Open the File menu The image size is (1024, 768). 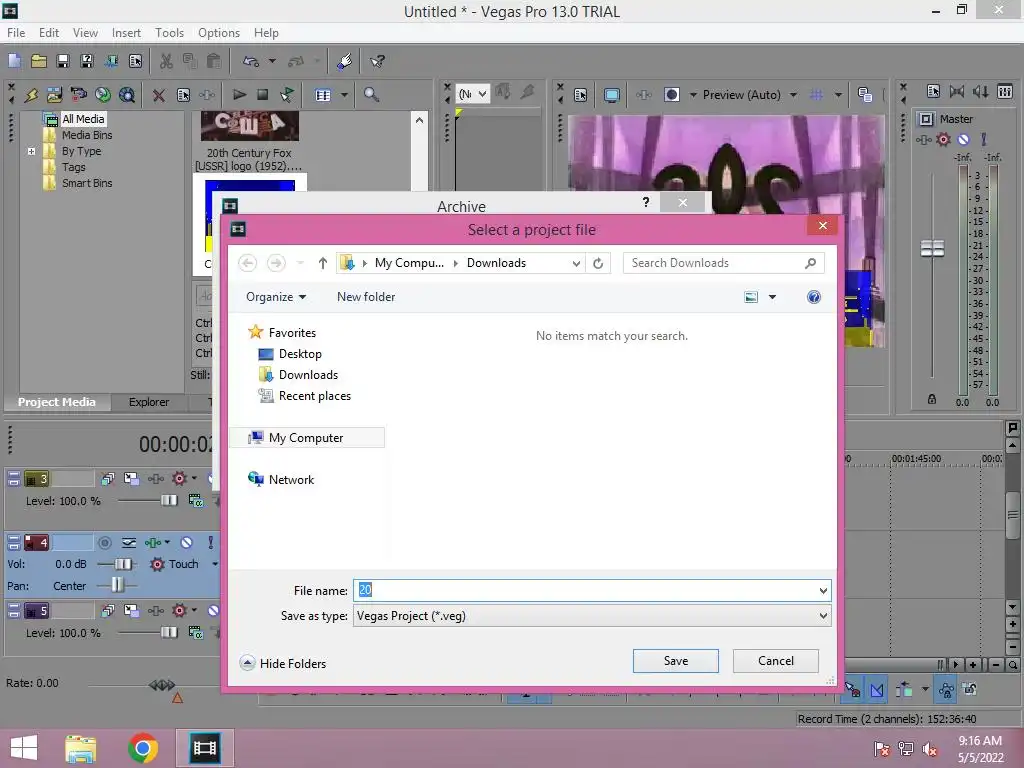(16, 33)
